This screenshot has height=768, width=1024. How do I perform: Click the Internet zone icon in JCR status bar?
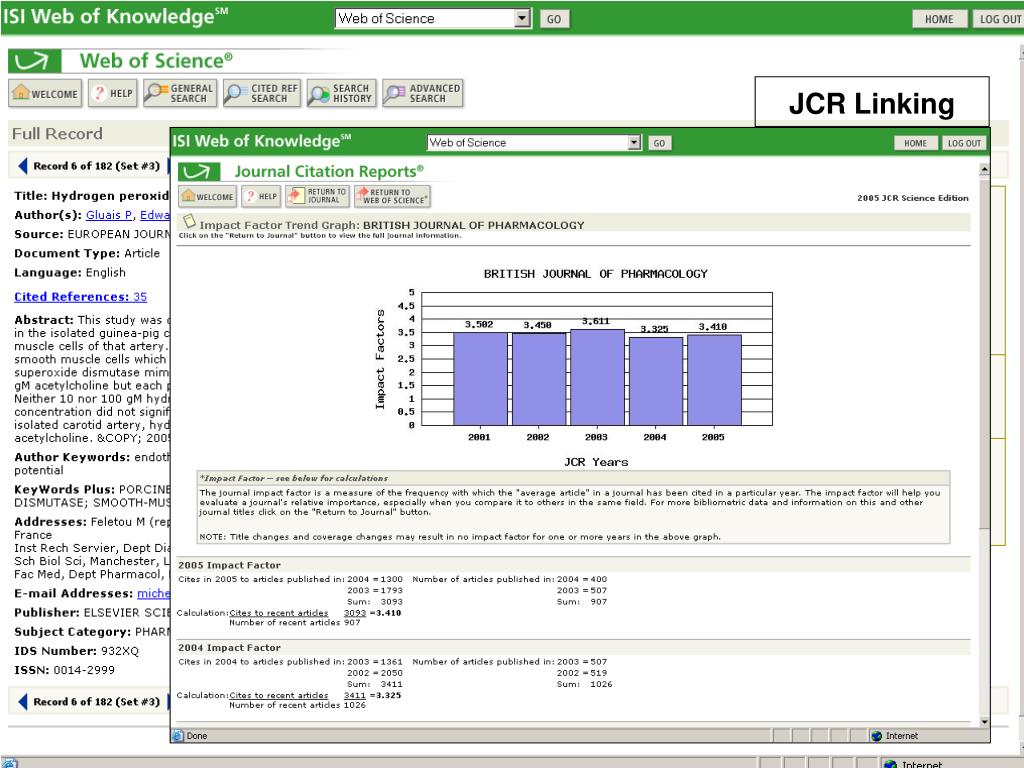point(876,736)
